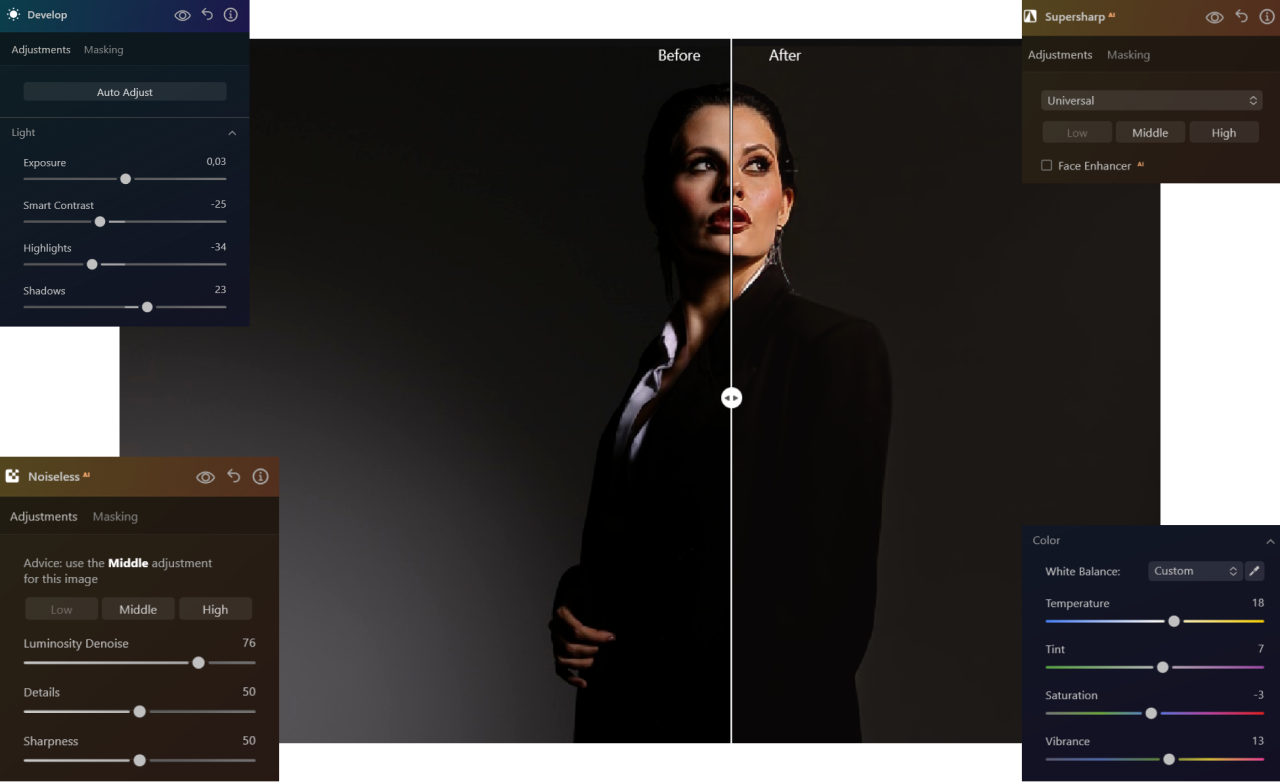
Task: Click the Develop panel sun icon
Action: (13, 15)
